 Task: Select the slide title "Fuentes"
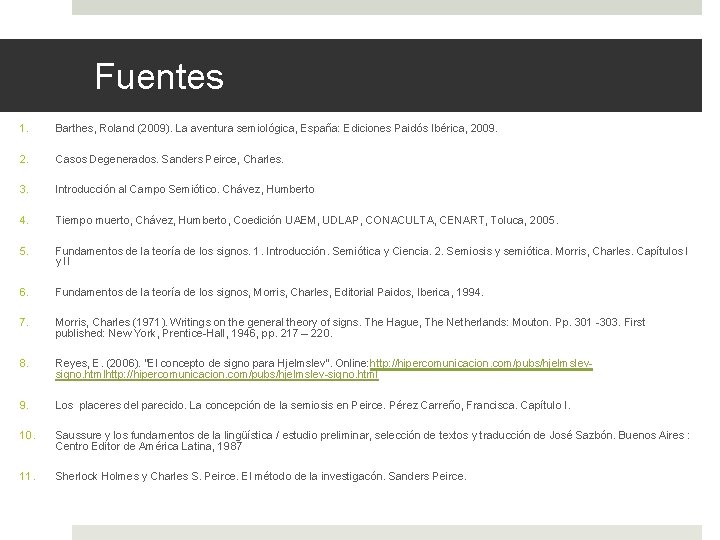pyautogui.click(x=159, y=76)
